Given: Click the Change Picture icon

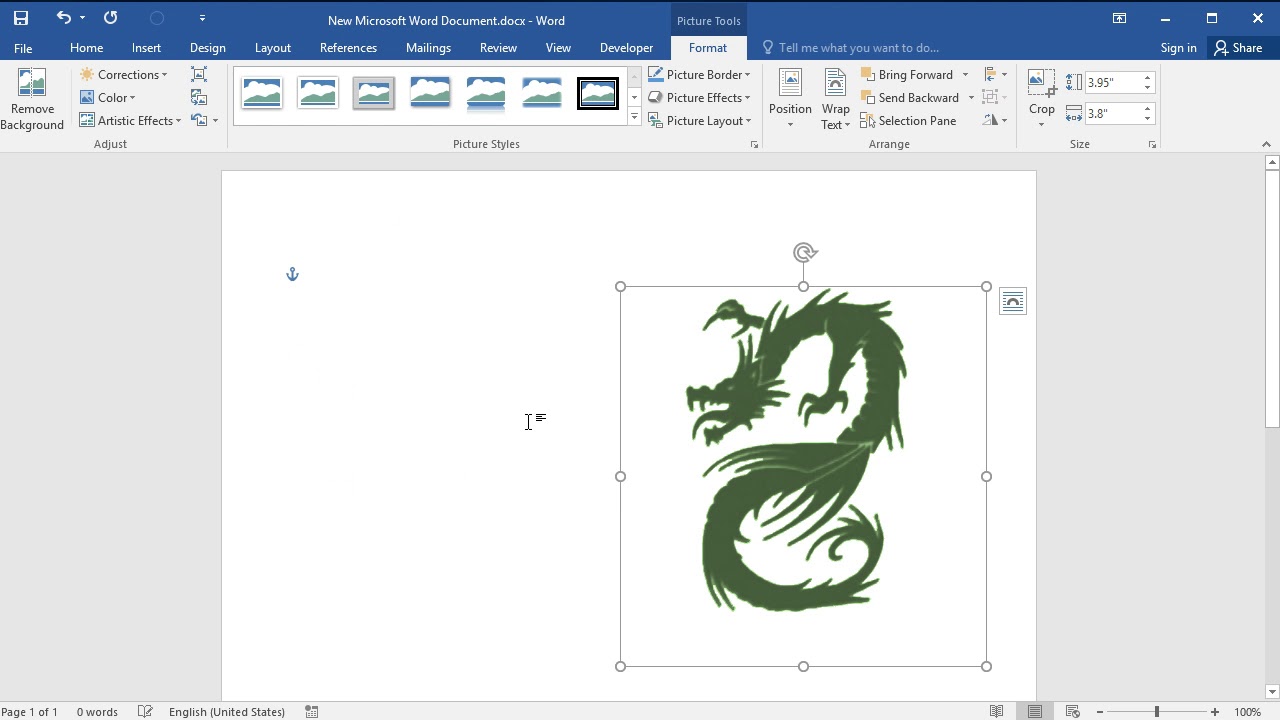Looking at the screenshot, I should click(199, 97).
